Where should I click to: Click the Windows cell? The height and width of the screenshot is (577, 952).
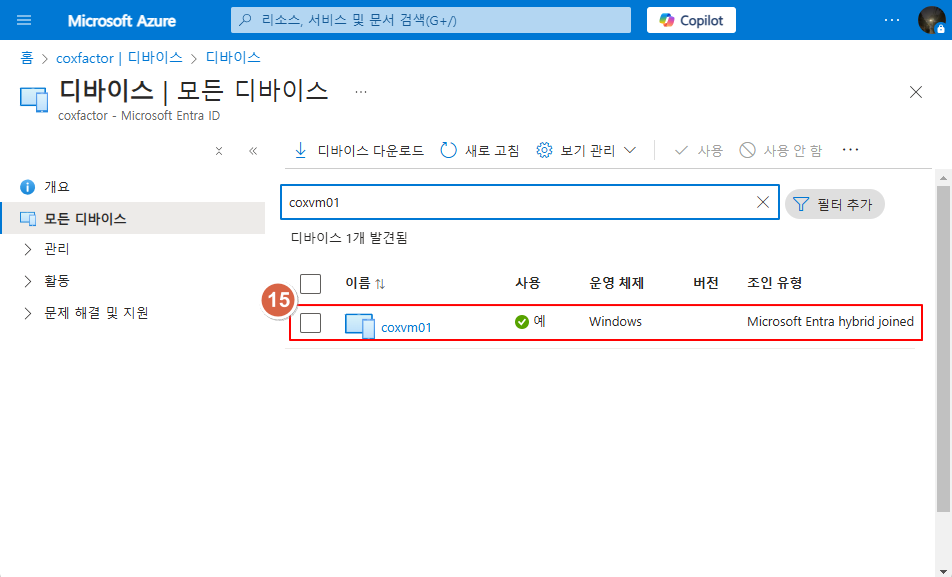click(615, 321)
